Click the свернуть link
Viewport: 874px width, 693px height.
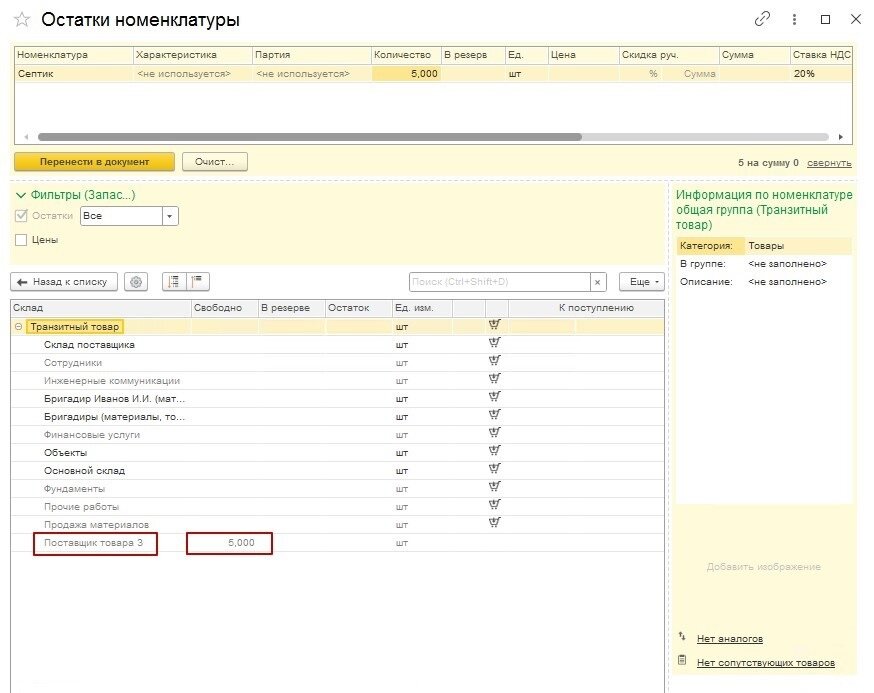(829, 162)
